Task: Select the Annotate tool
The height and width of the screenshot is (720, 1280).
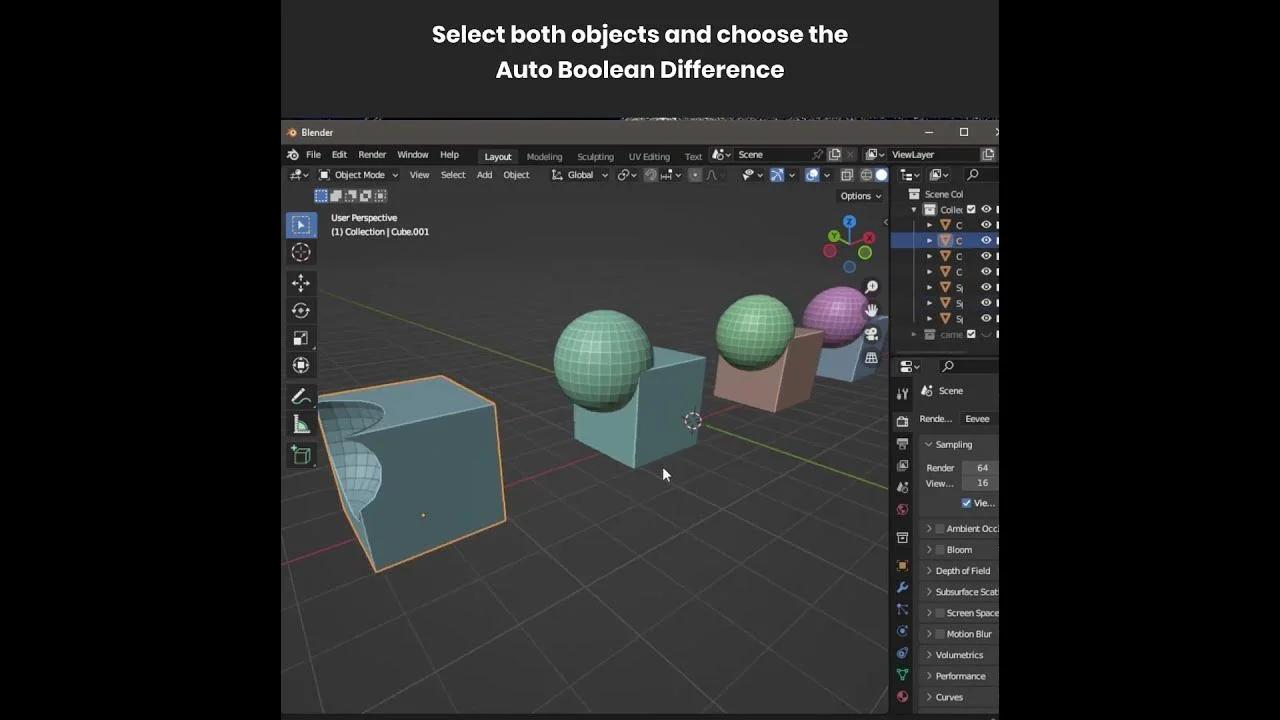Action: click(x=301, y=395)
